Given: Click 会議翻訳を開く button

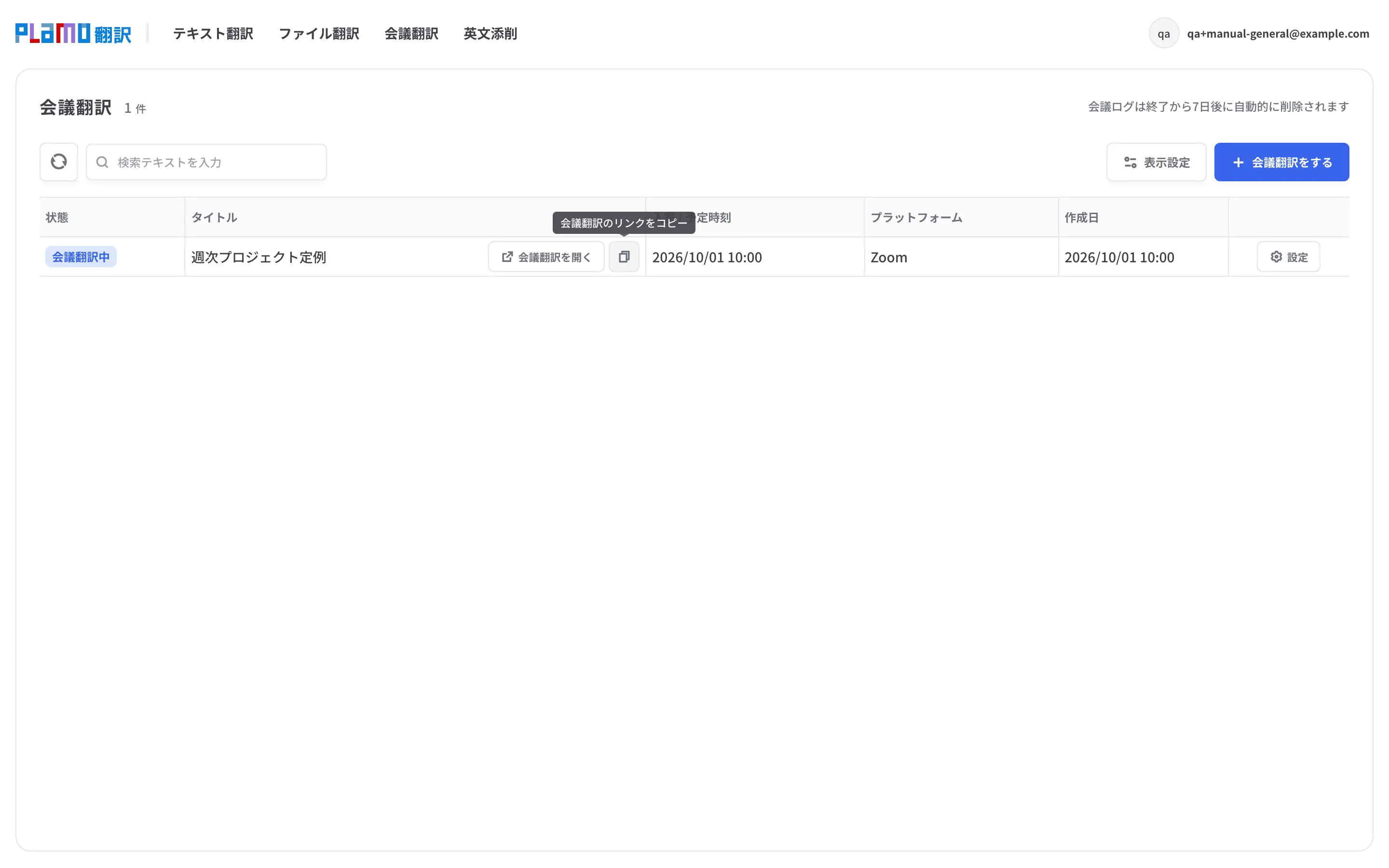Looking at the screenshot, I should point(546,257).
